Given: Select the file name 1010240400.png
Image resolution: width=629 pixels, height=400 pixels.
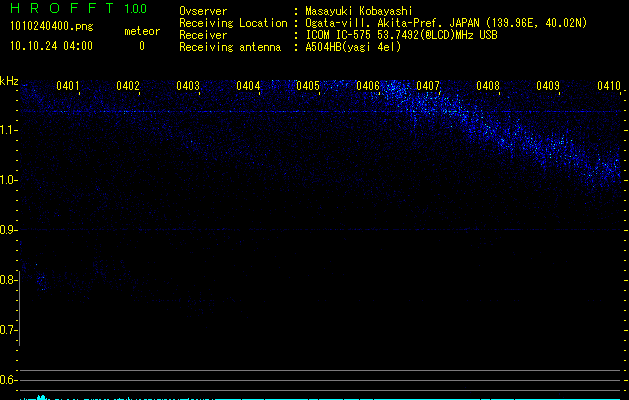Looking at the screenshot, I should point(52,27).
